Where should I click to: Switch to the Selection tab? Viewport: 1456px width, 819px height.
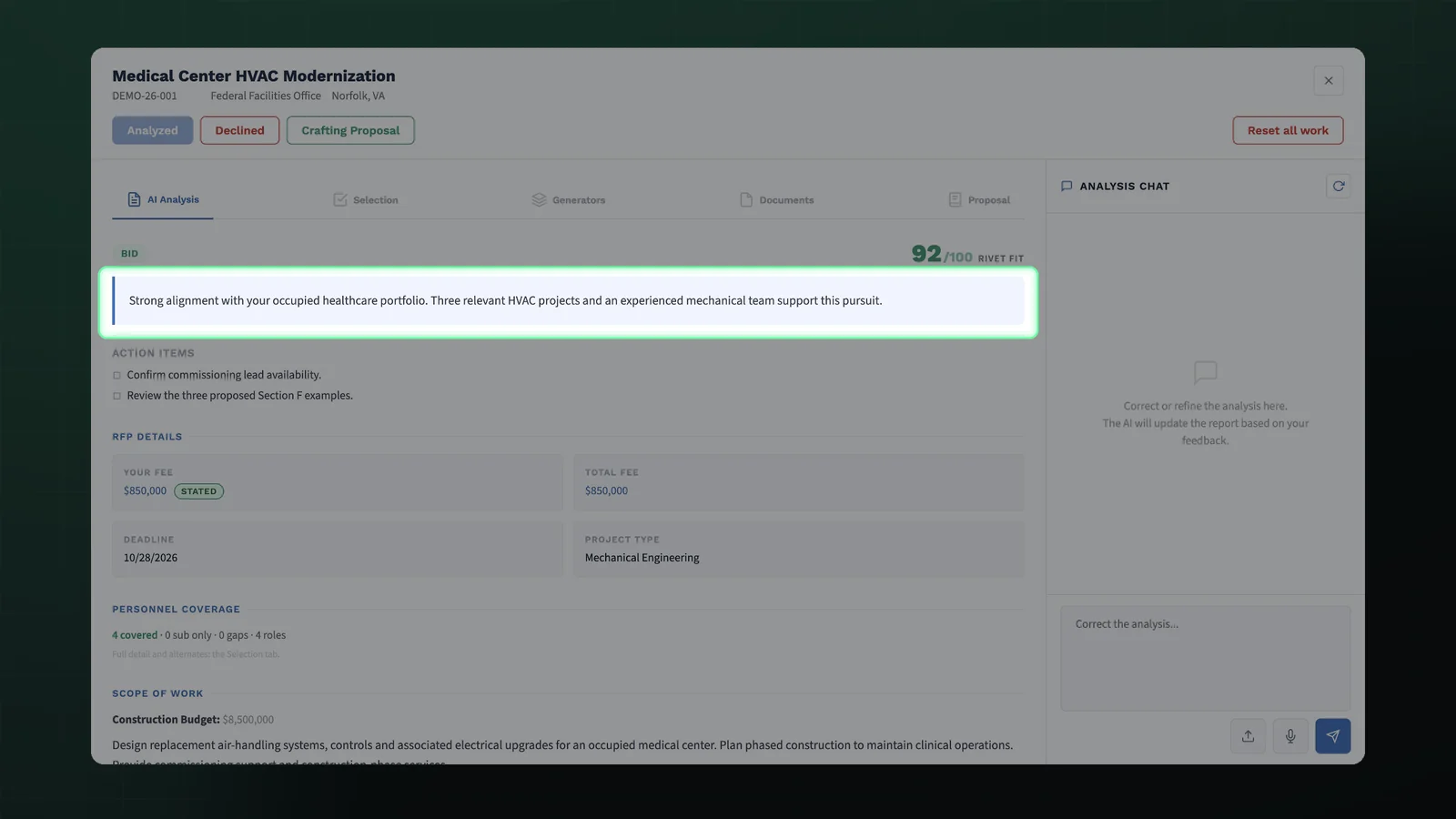point(366,200)
